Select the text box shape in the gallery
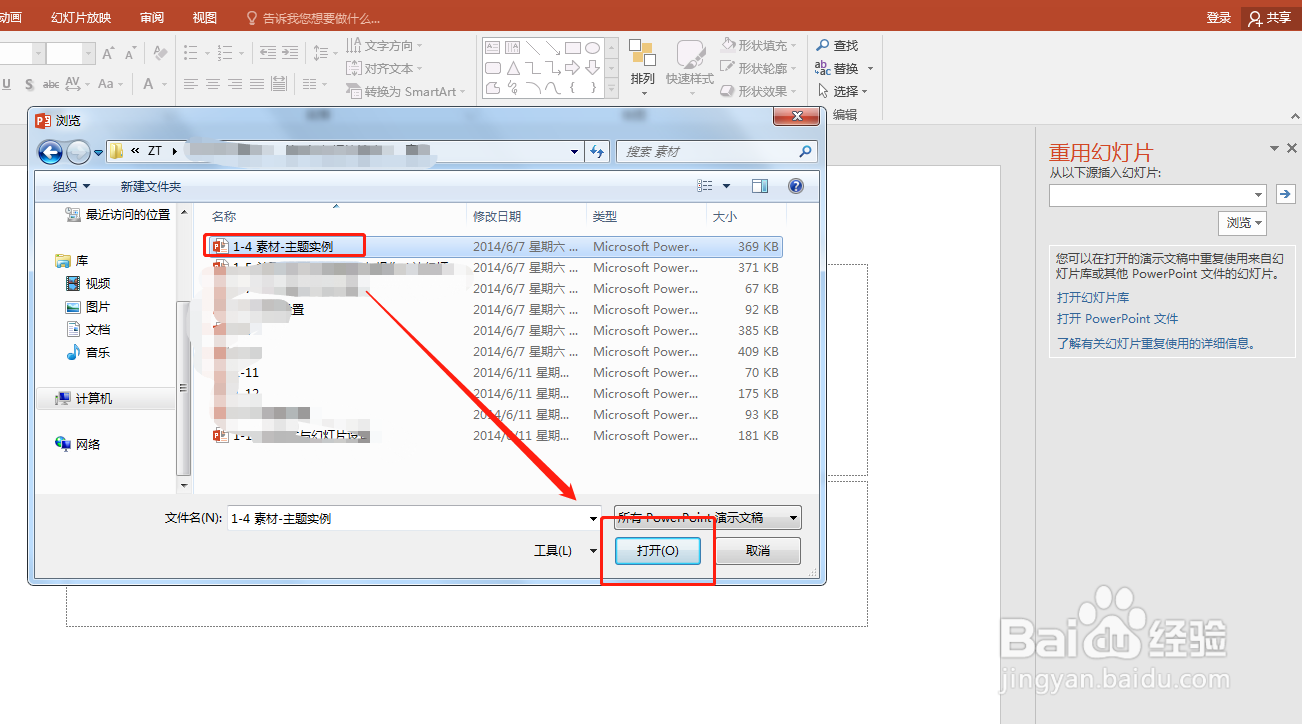This screenshot has width=1302, height=724. point(492,47)
